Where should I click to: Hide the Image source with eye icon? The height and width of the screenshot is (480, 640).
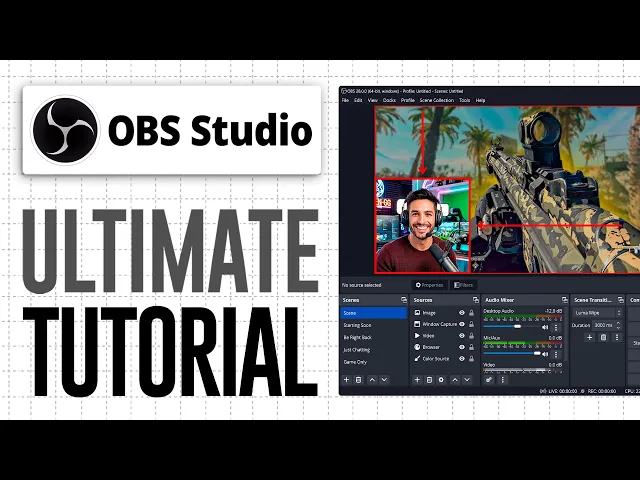[462, 313]
